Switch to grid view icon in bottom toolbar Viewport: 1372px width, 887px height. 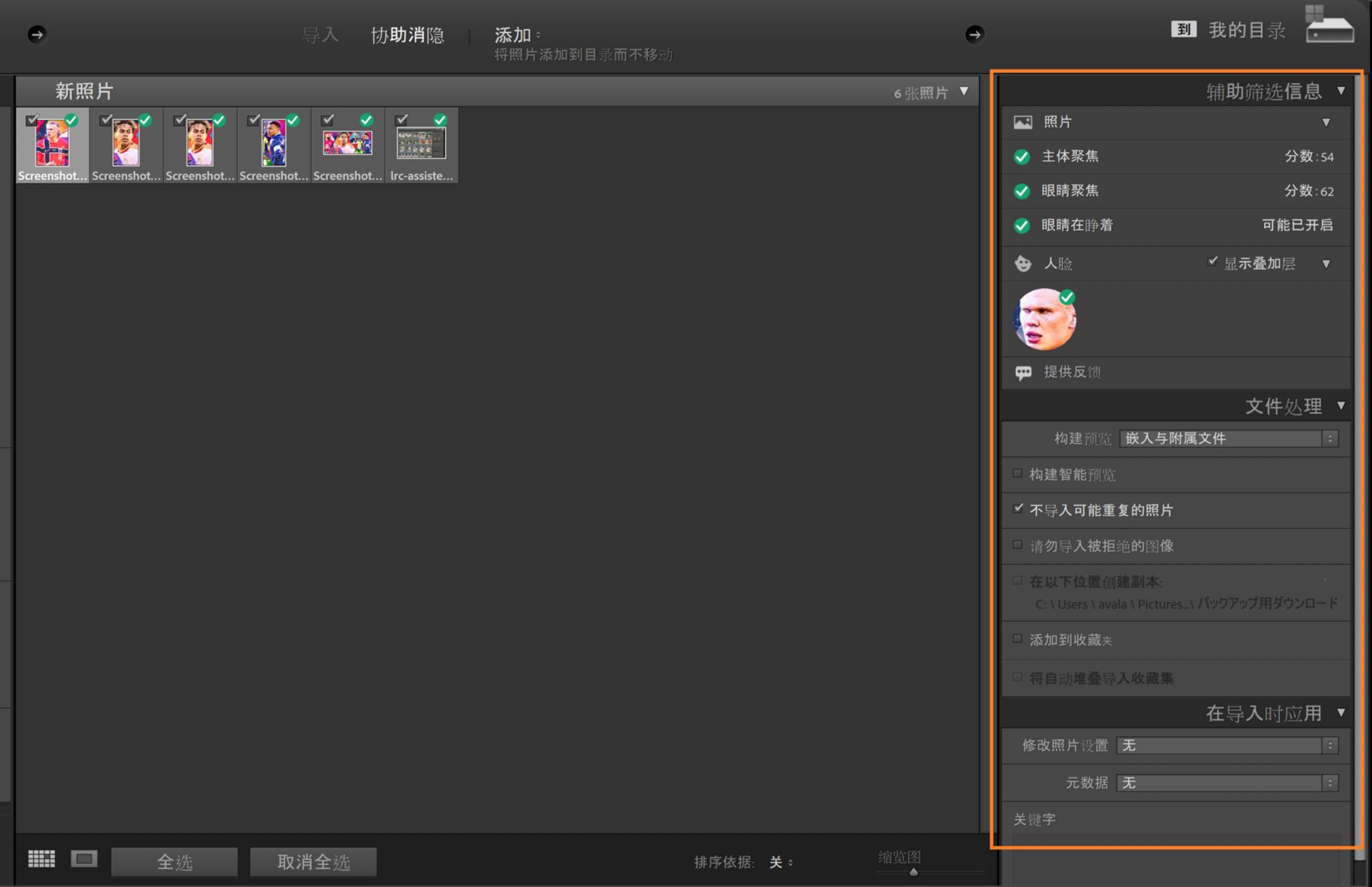tap(41, 858)
